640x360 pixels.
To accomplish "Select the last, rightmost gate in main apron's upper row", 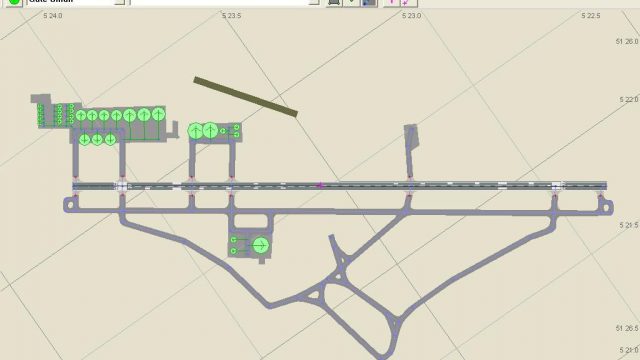I will click(x=158, y=114).
